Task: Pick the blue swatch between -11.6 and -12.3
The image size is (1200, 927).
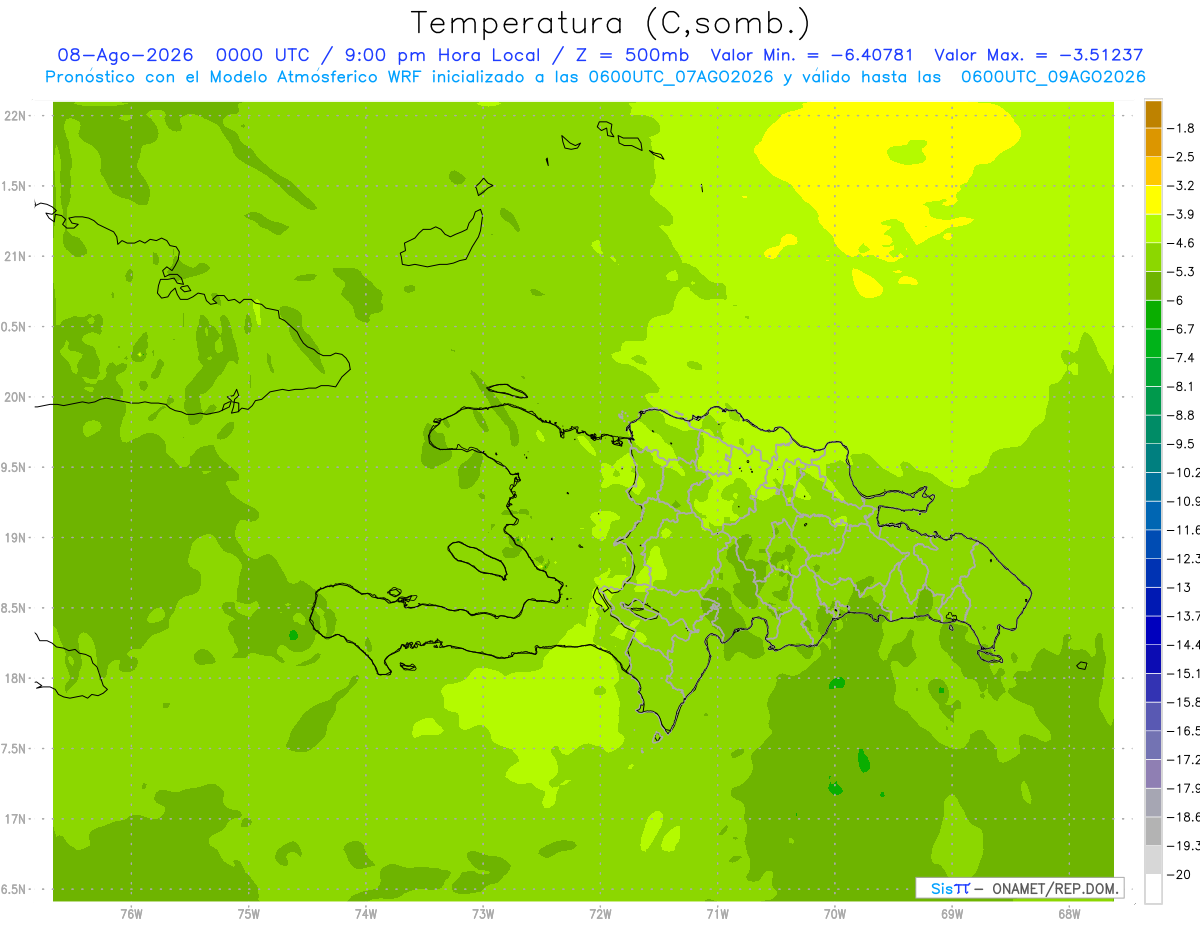Action: point(1154,544)
